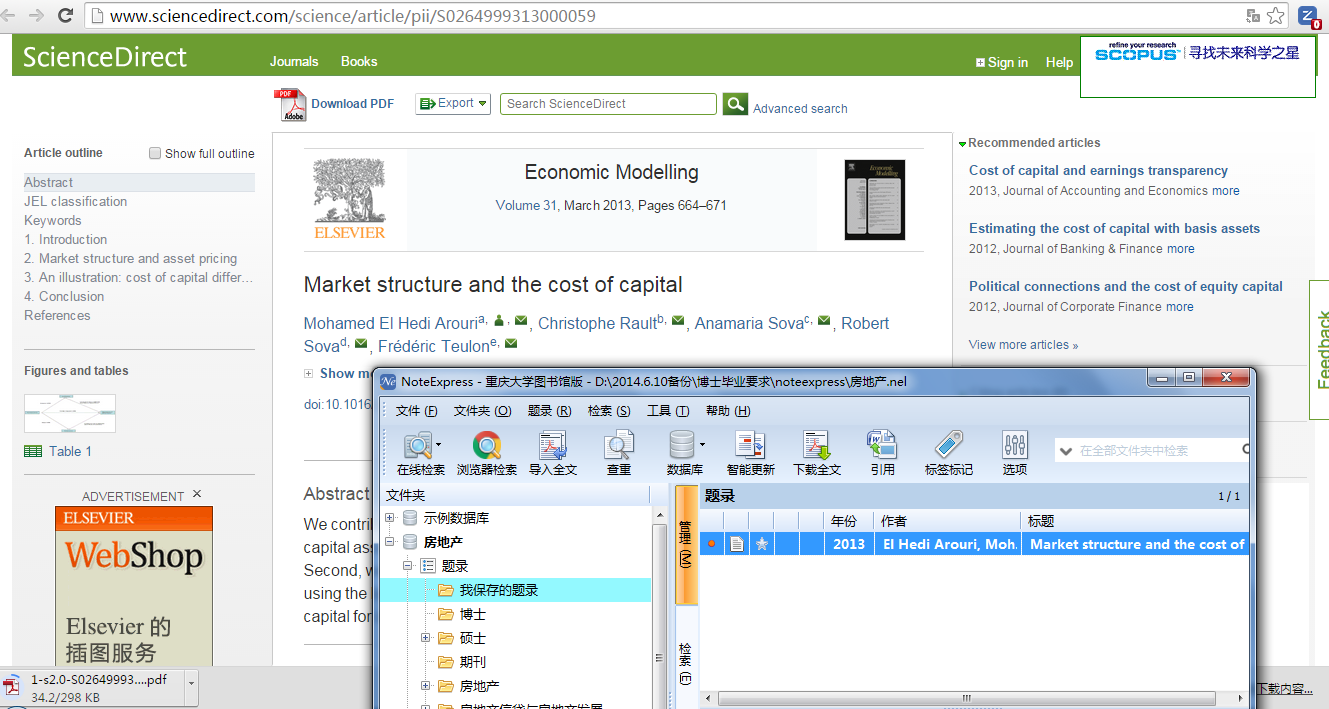Open NoteExpress search scope dropdown chevron
This screenshot has height=709, width=1329.
(1066, 451)
